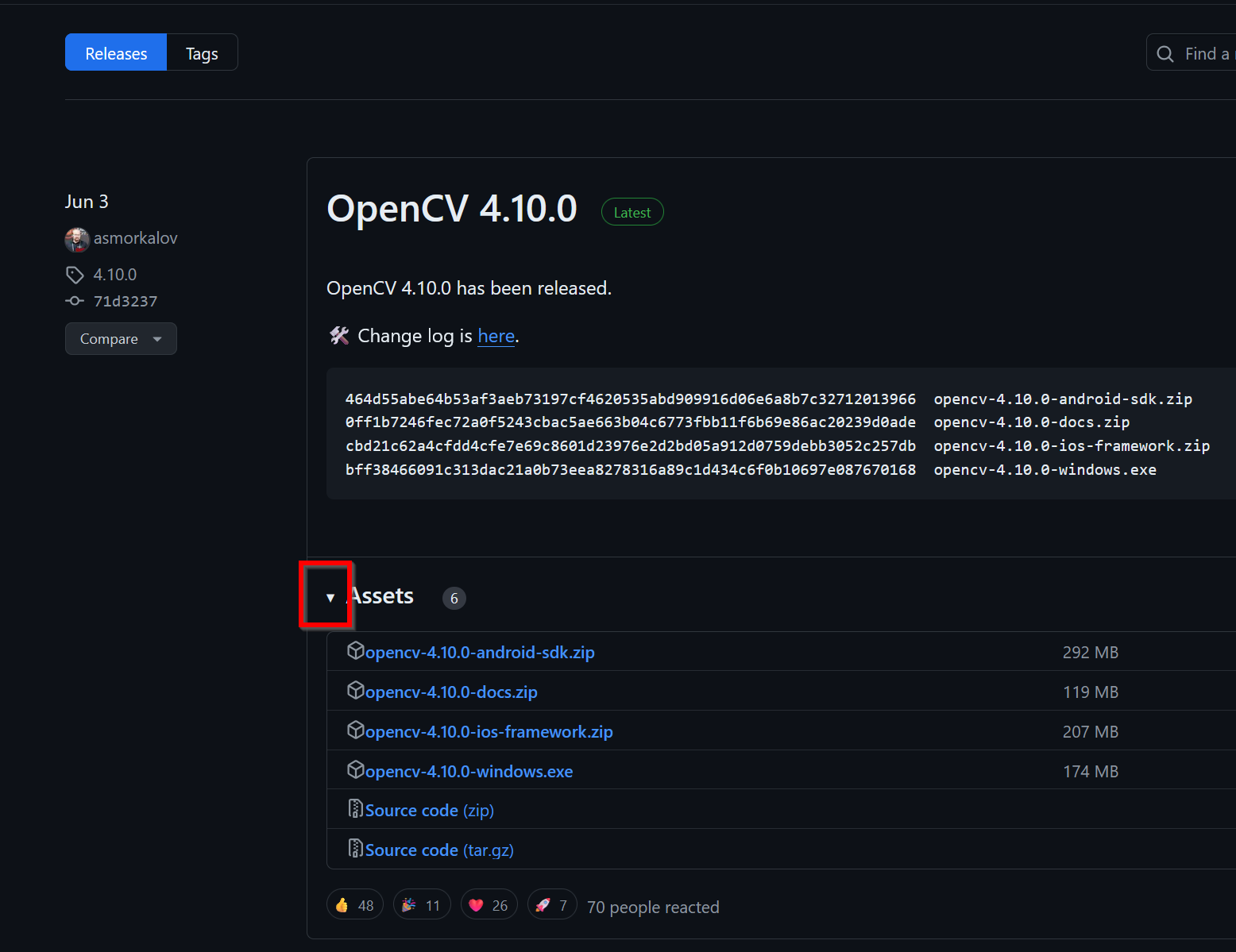1236x952 pixels.
Task: Open commit 71d3237
Action: [x=126, y=301]
